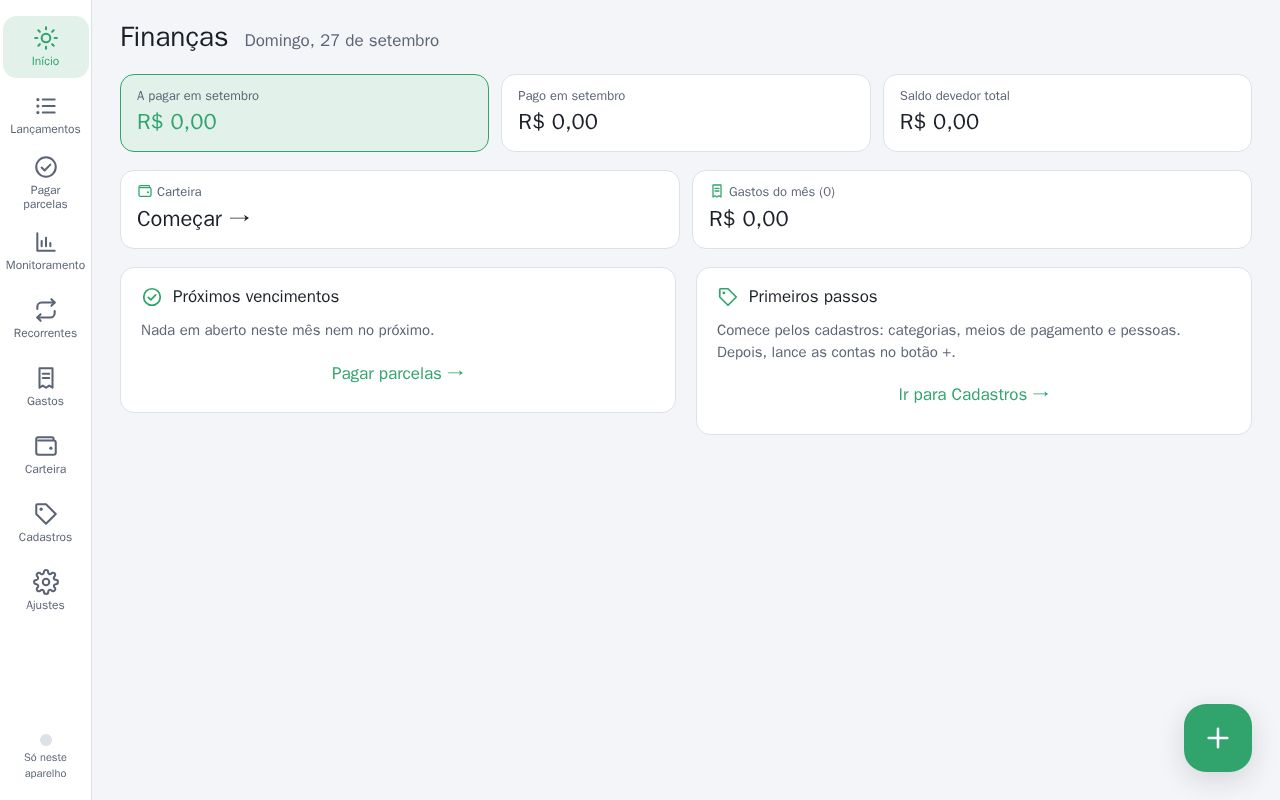
Task: Open the Gastos receipt icon
Action: 46,378
